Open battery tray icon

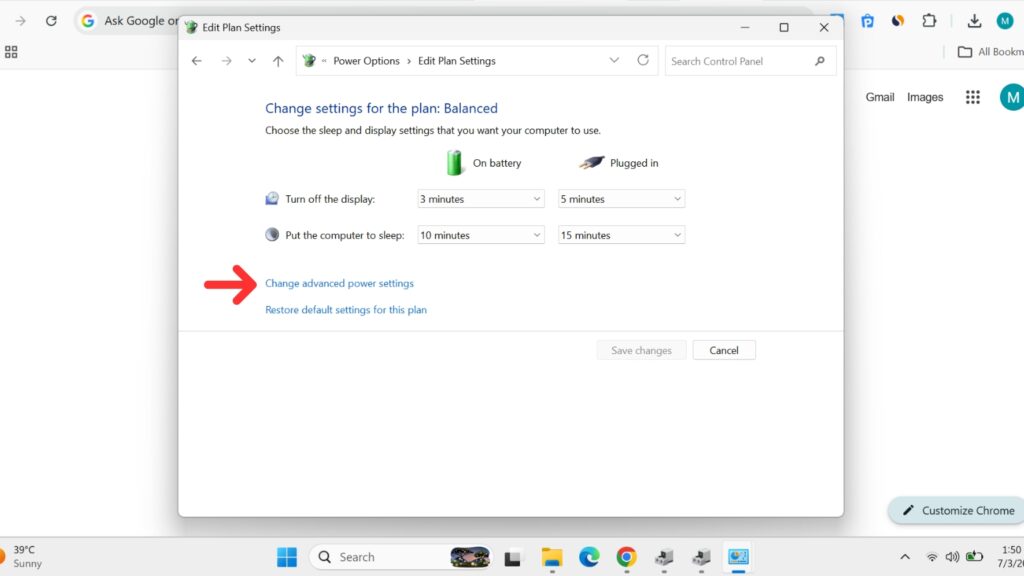point(974,556)
